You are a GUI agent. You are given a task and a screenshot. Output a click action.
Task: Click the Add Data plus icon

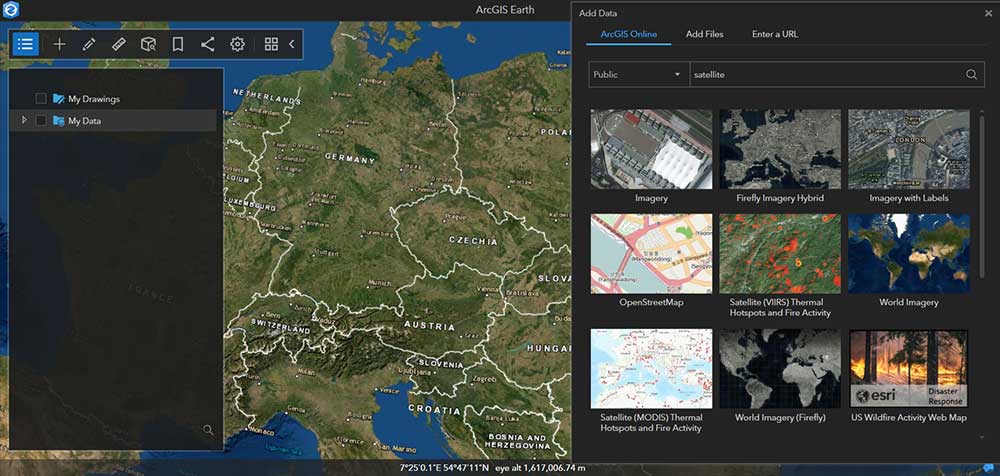point(59,44)
